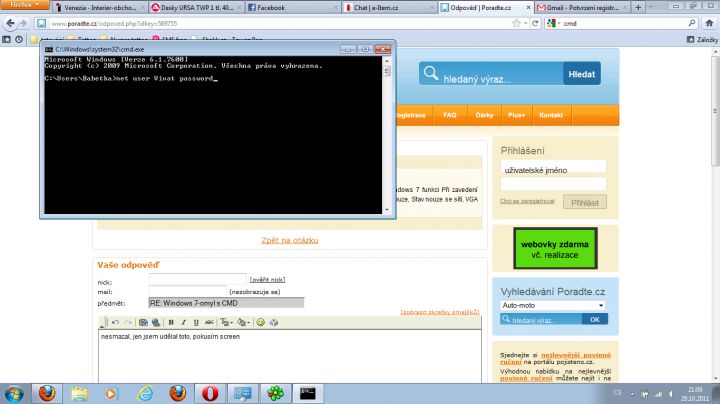Switch to the Venezia - Interier tab
Viewport: 720px width, 404px height.
[99, 7]
